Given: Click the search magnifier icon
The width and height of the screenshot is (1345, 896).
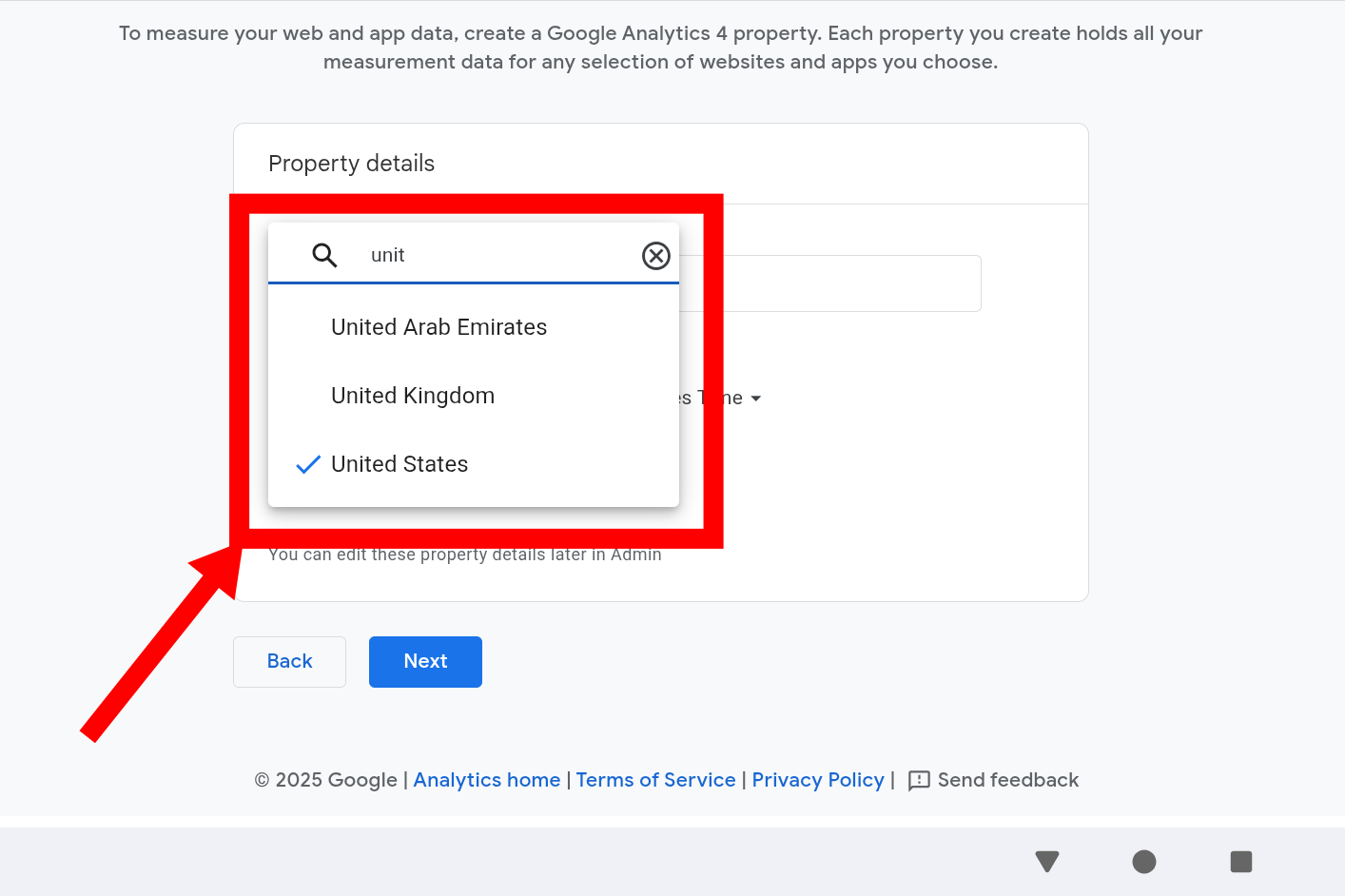Looking at the screenshot, I should (324, 255).
